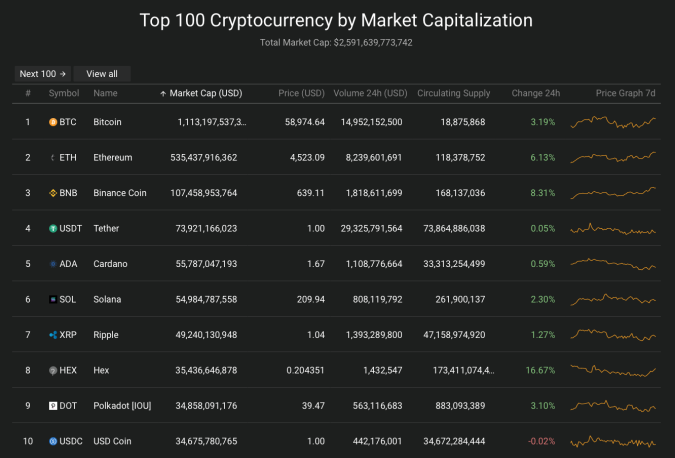Open the Ethereum name link
Viewport: 675px width, 458px height.
click(113, 158)
